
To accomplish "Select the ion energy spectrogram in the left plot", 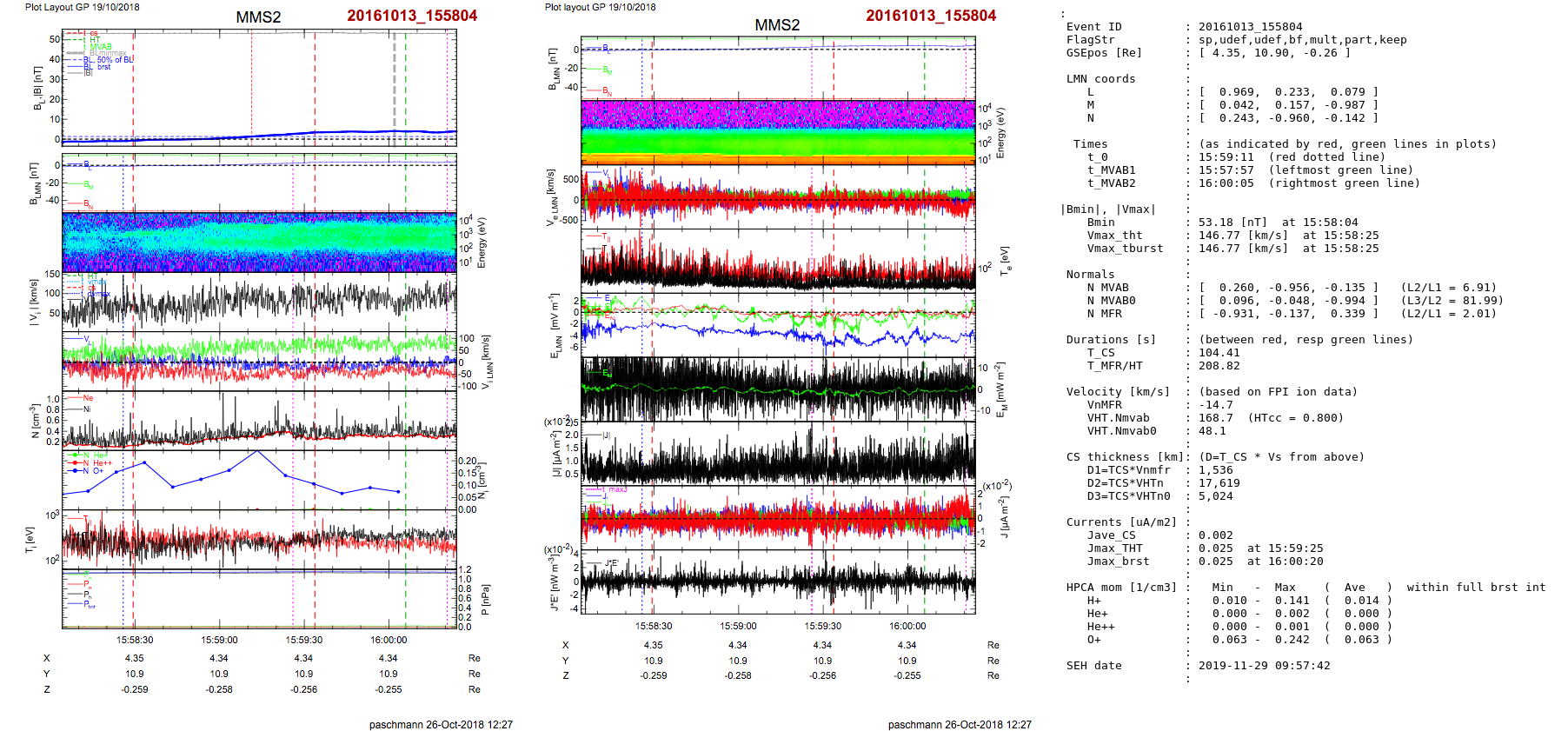I will pos(259,243).
